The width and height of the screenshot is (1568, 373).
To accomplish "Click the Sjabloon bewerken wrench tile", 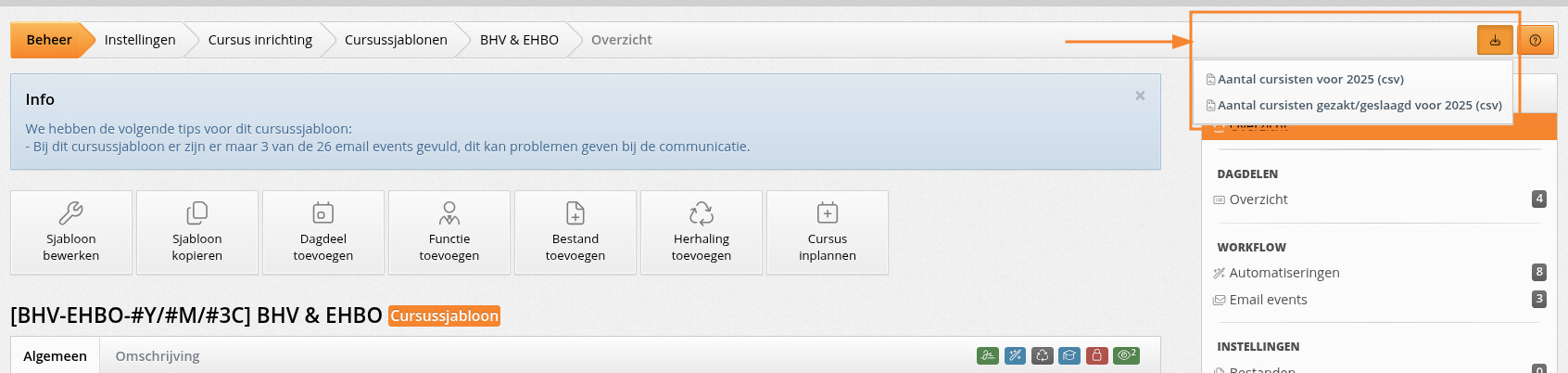I will coord(71,232).
